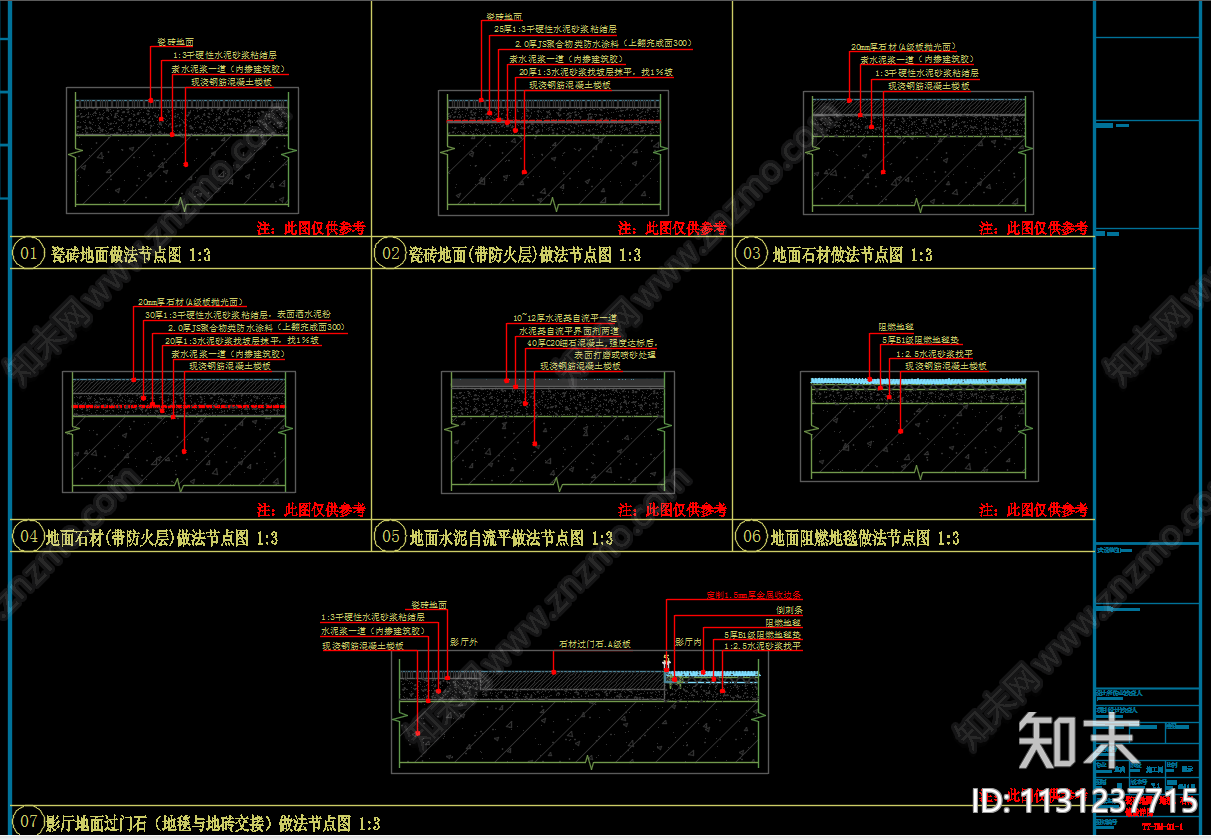1211x840 pixels.
Task: Click the detail number 02 circle
Action: (x=389, y=254)
